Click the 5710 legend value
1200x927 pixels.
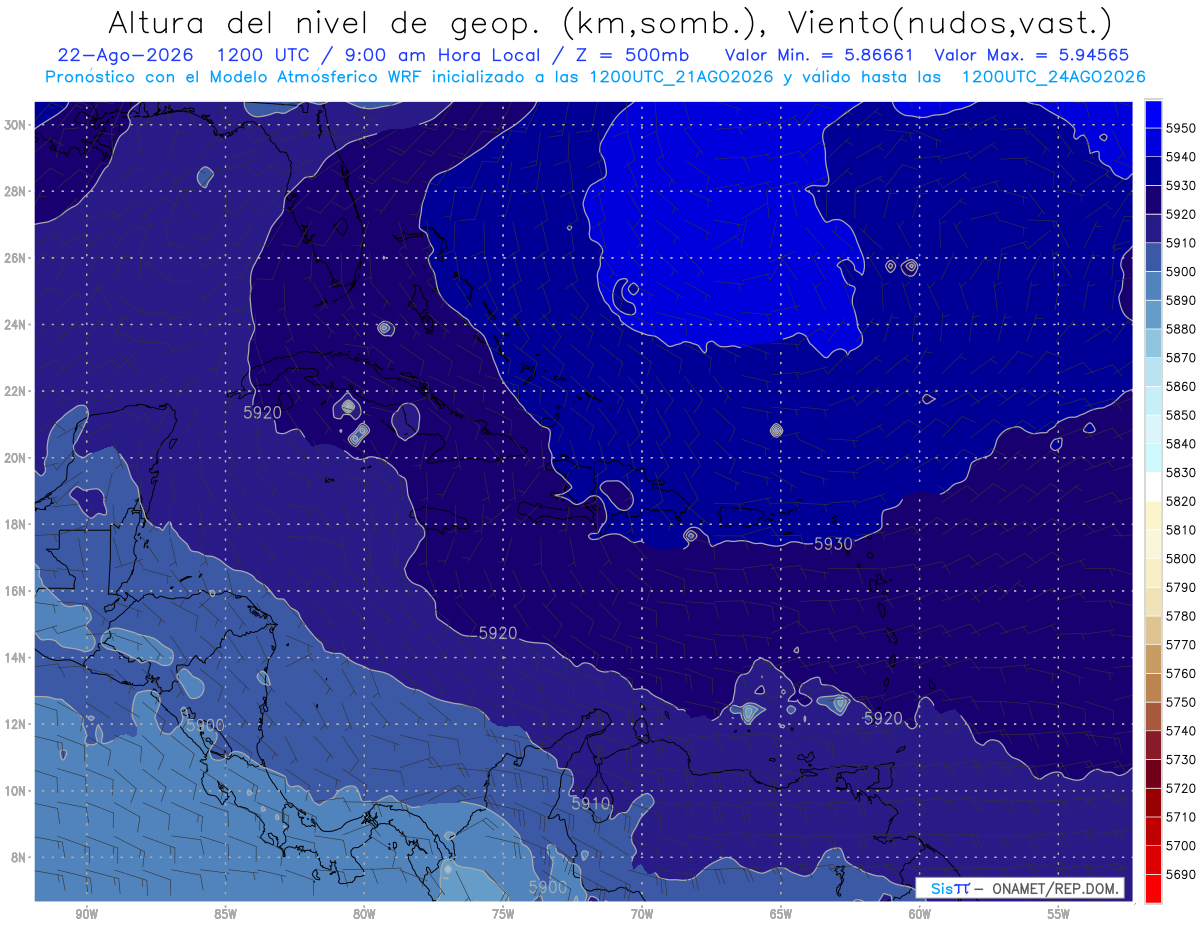click(x=1181, y=817)
